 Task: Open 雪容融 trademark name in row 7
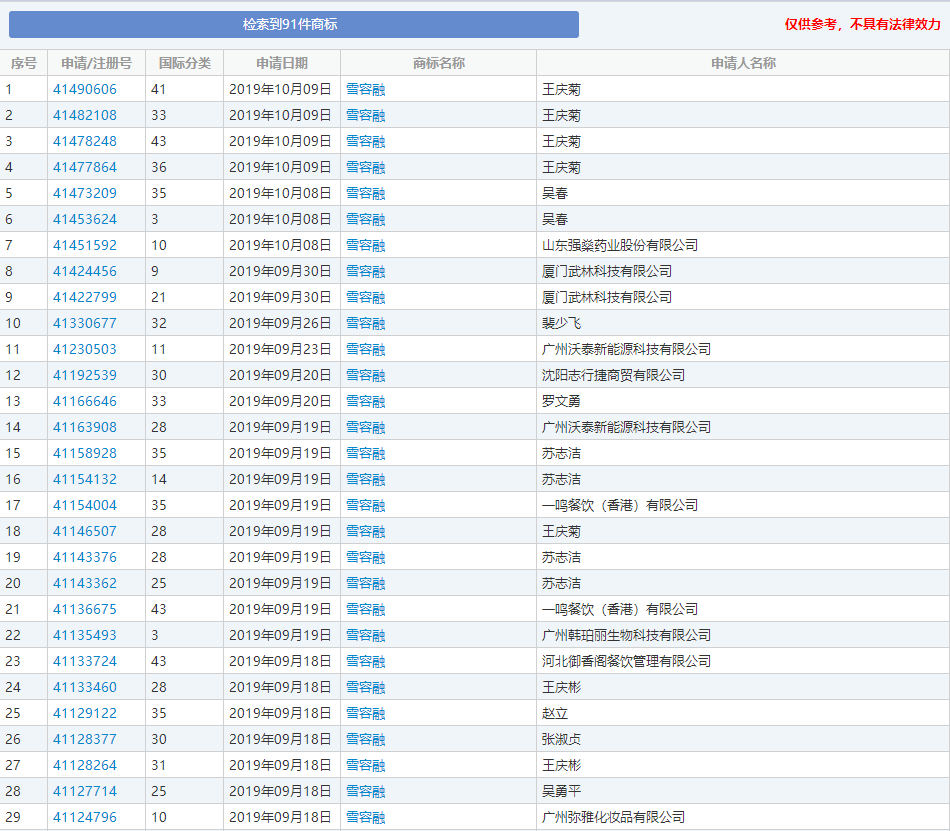[x=366, y=246]
